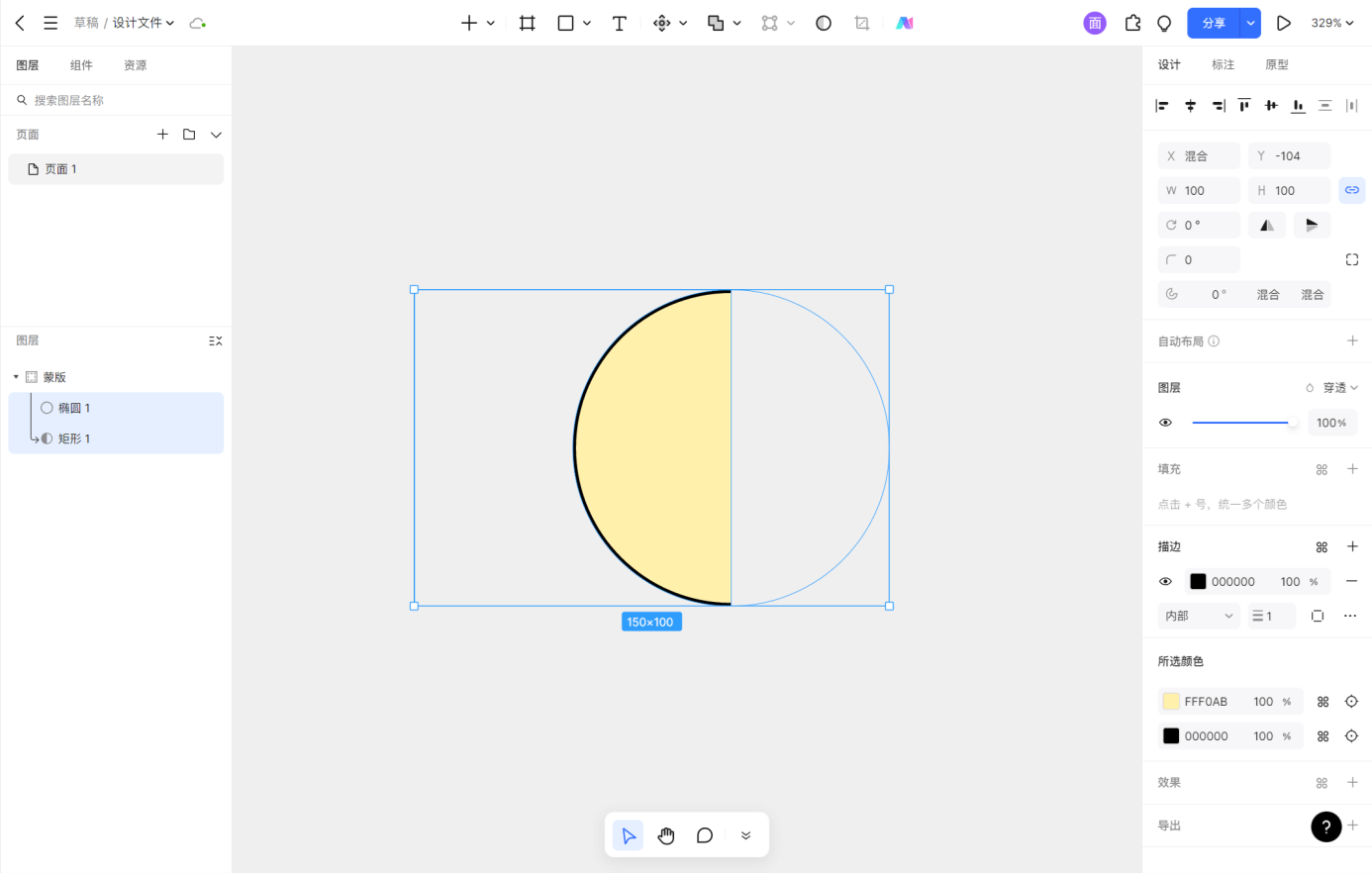Open the 329% zoom dropdown
The width and height of the screenshot is (1372, 873).
1332,23
